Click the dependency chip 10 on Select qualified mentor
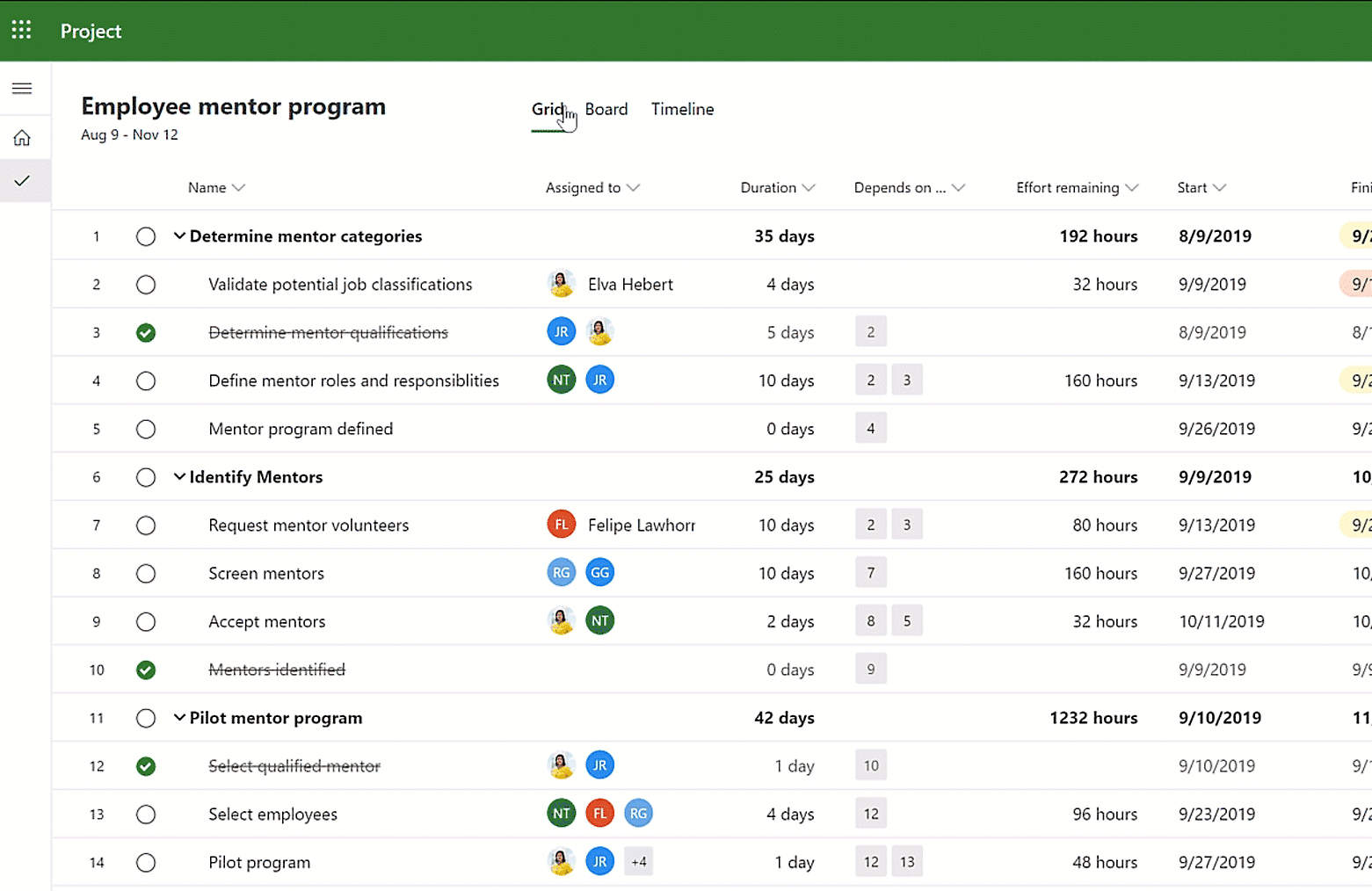1372x891 pixels. pos(870,764)
